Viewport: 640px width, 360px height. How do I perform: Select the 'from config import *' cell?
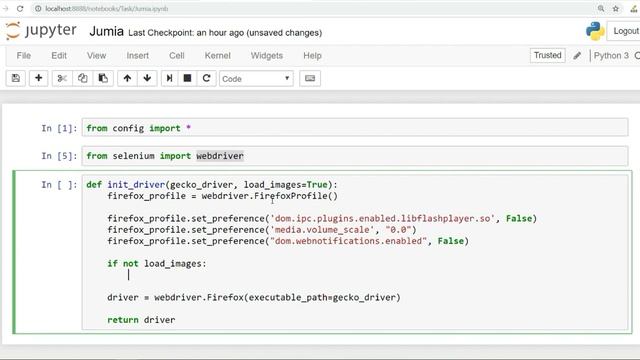click(355, 128)
